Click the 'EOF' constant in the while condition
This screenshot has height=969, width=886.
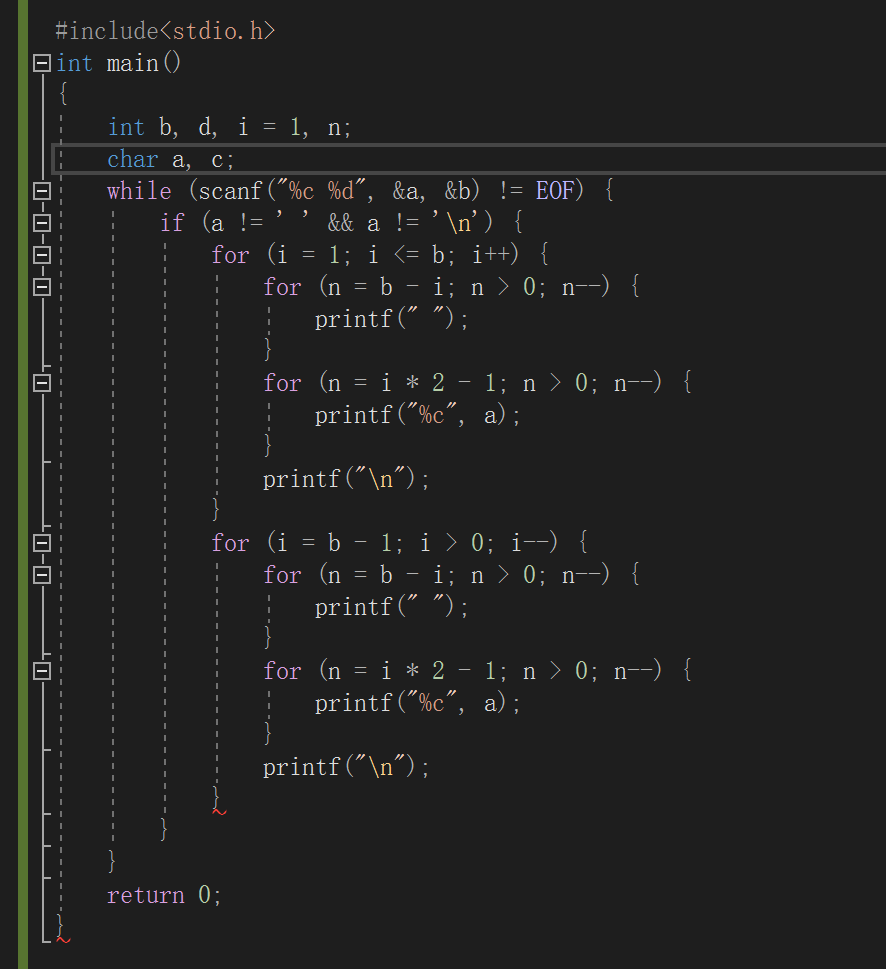[555, 191]
